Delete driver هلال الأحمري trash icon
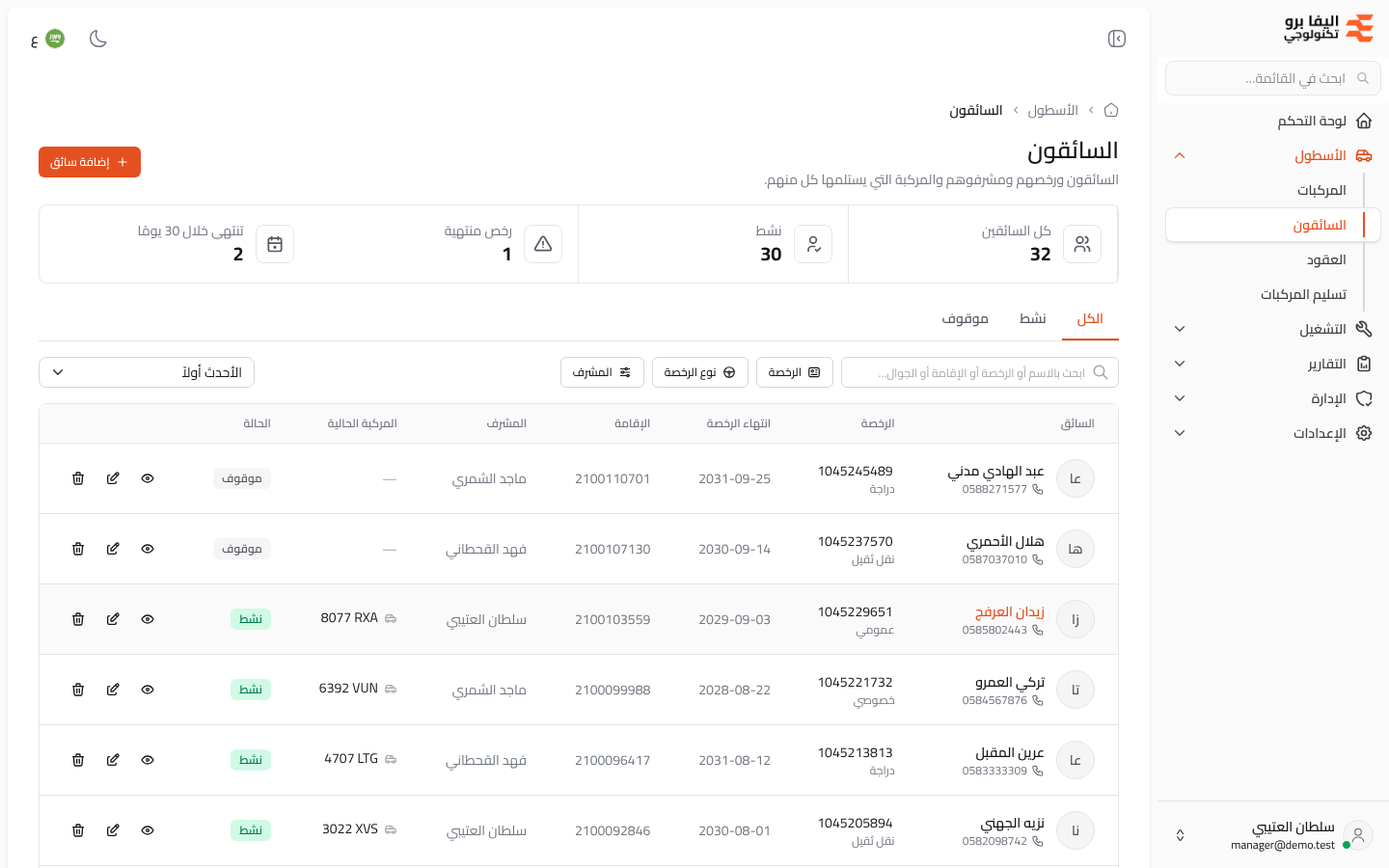1389x868 pixels. (78, 549)
